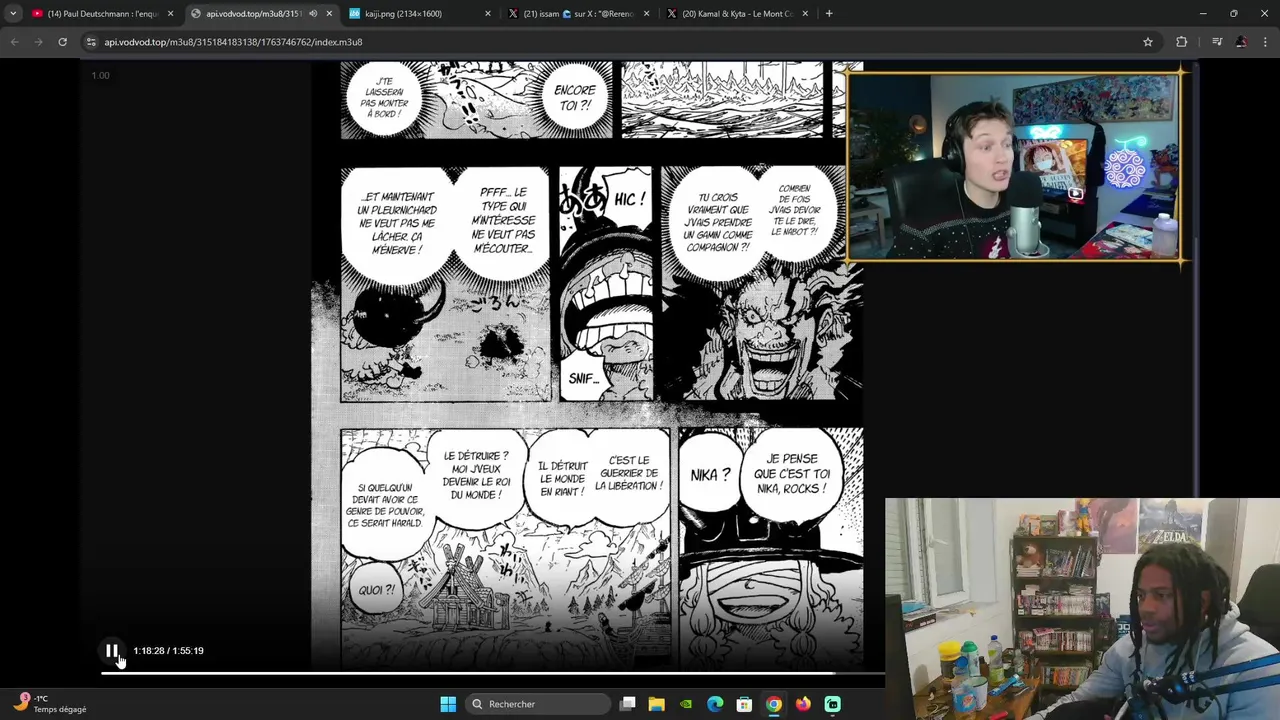1280x720 pixels.
Task: Open the weather widget Temps dégagé
Action: coord(48,704)
